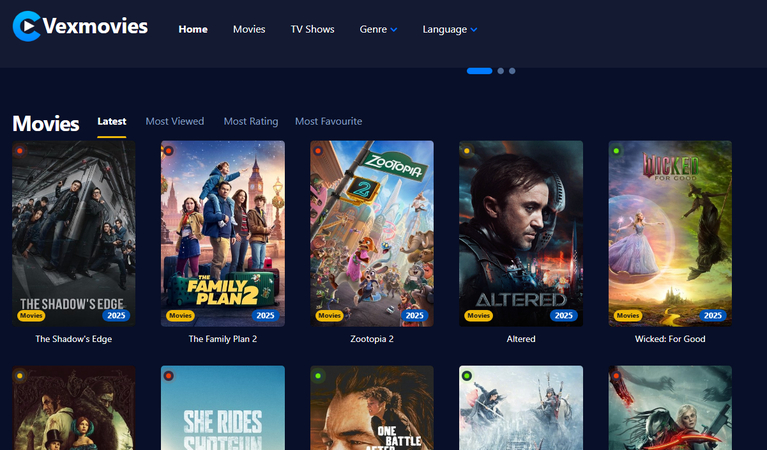Click Movies badge on Zootopia 2
This screenshot has width=767, height=450.
coord(330,315)
